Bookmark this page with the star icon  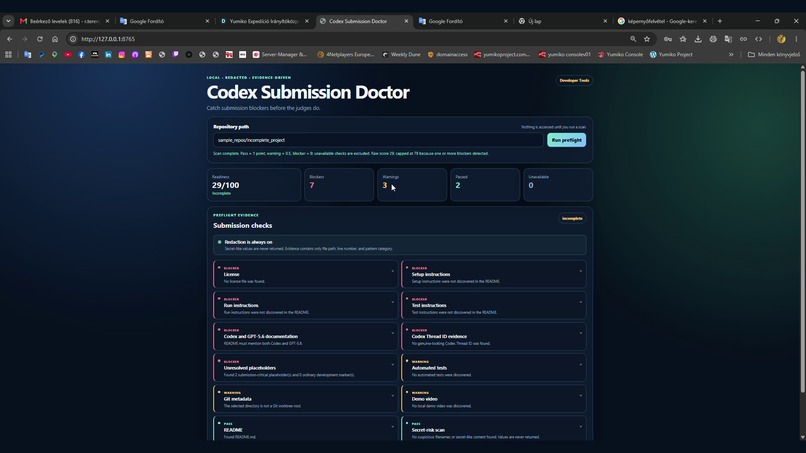point(647,39)
